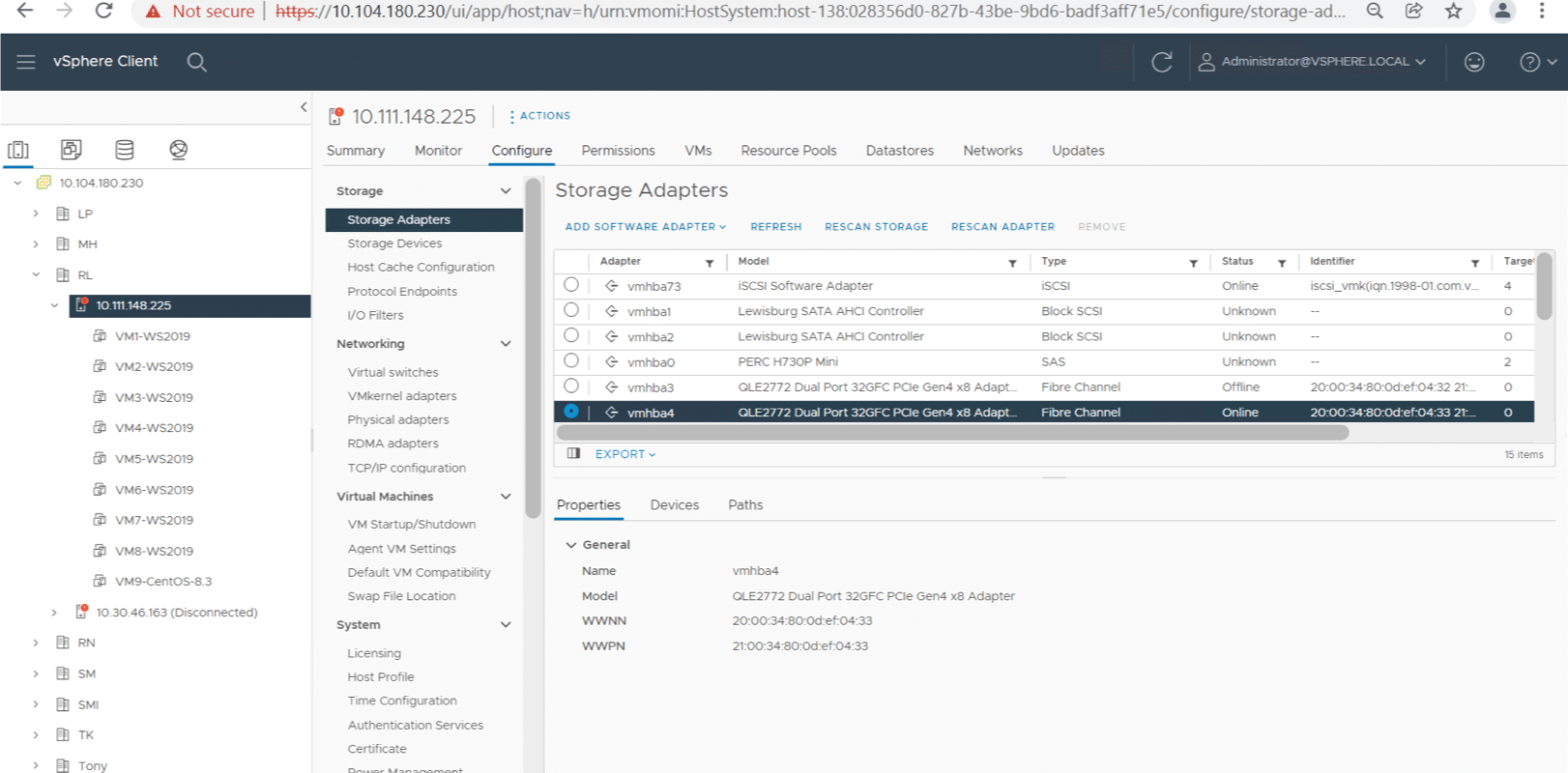
Task: Click the Configure menu vertical scrollbar
Action: (534, 348)
